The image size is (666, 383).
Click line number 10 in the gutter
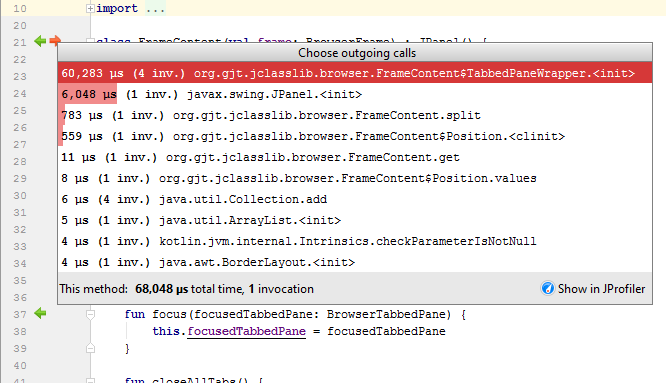pos(20,8)
